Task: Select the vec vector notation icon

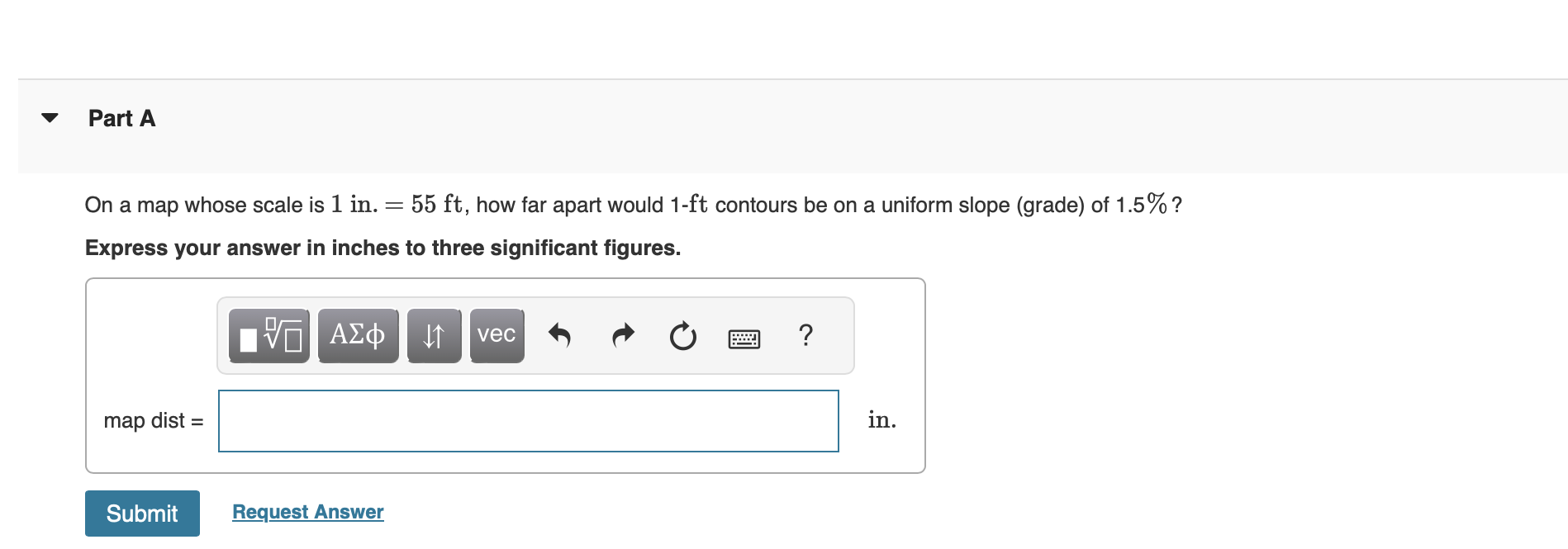Action: tap(496, 335)
